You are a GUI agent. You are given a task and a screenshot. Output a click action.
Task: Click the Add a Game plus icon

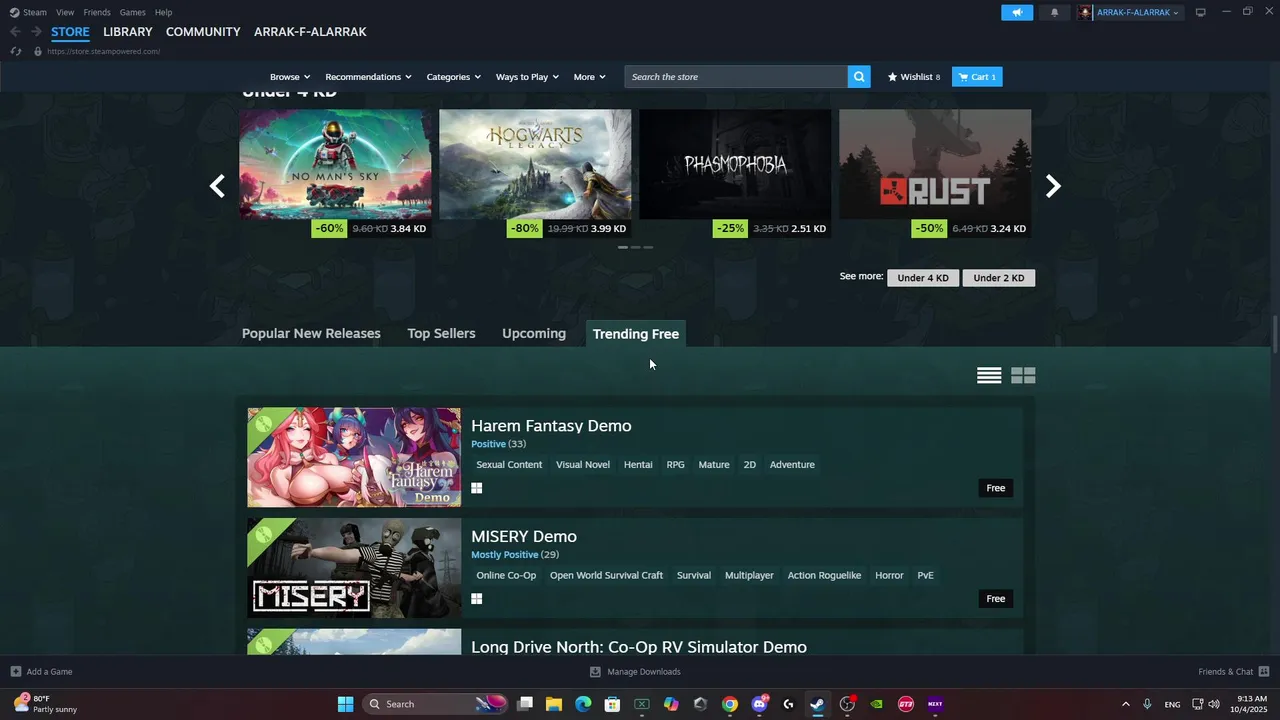pos(15,672)
